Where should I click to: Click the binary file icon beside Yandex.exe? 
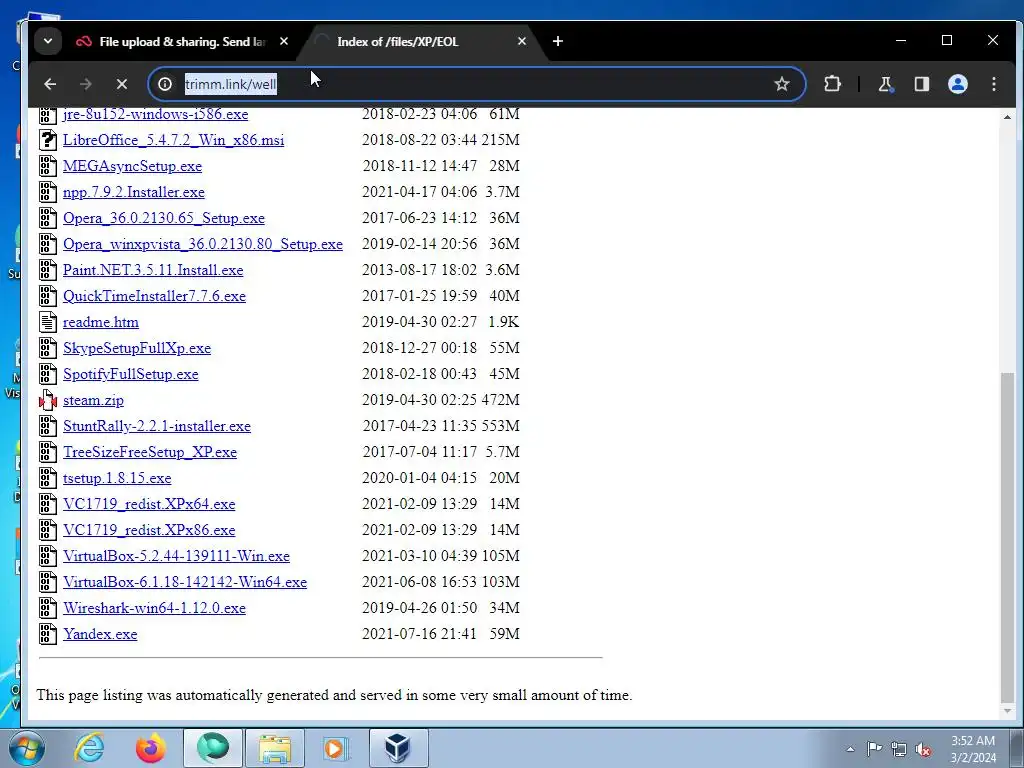(x=48, y=634)
